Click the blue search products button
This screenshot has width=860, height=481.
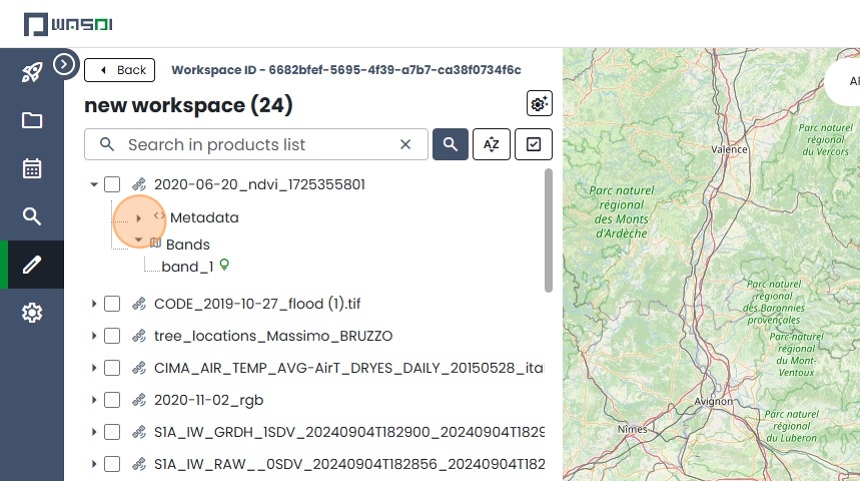click(450, 144)
